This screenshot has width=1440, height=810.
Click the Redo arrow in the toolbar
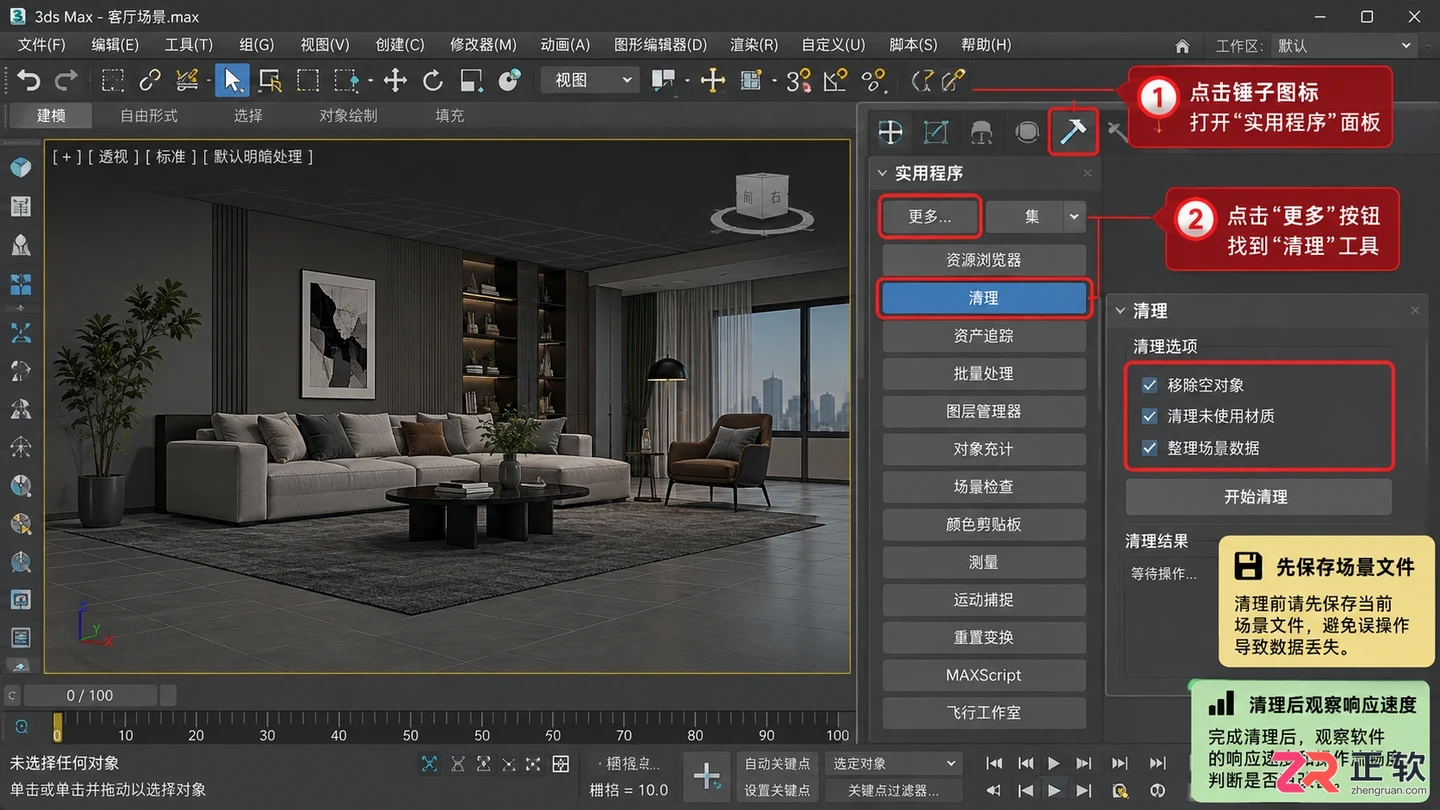click(66, 80)
